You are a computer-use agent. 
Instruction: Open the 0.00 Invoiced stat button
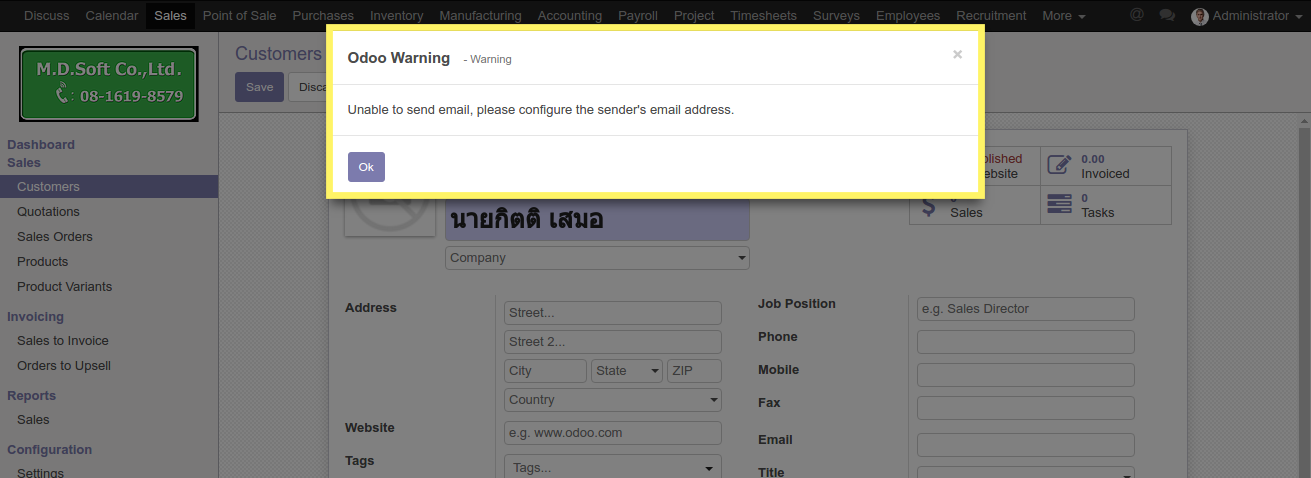1106,166
